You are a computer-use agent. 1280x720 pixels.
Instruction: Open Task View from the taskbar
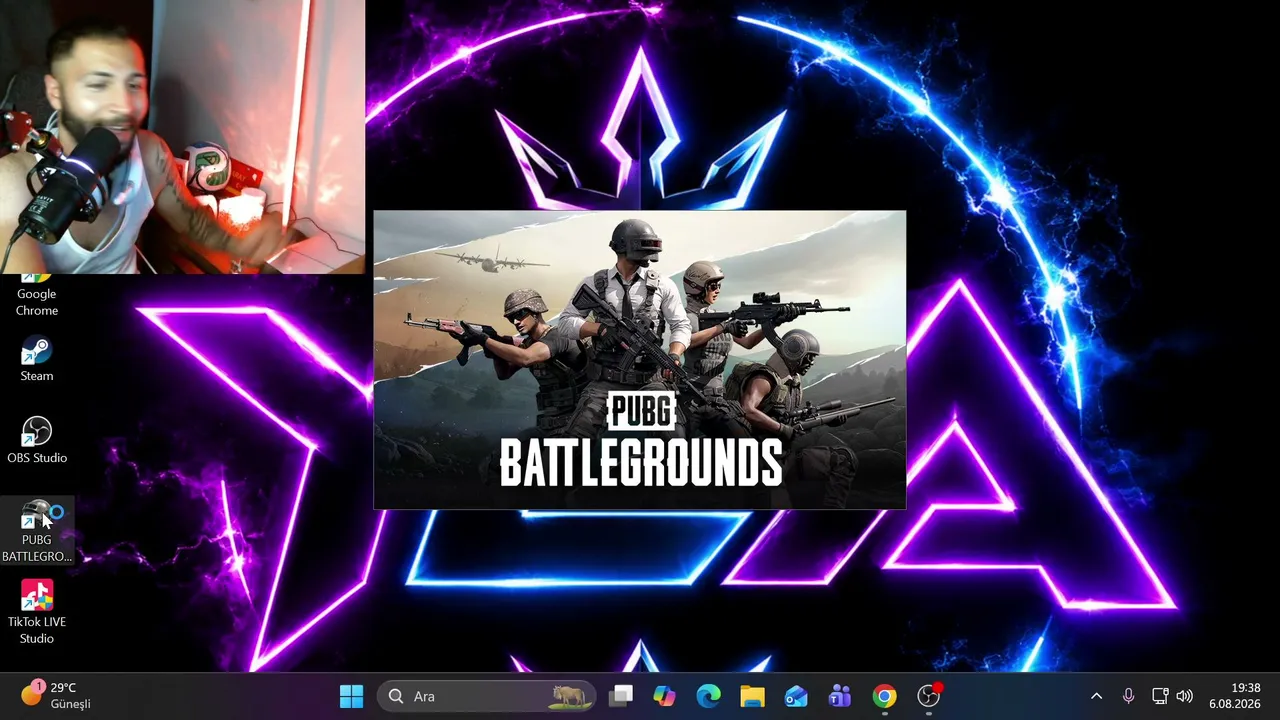[x=622, y=696]
